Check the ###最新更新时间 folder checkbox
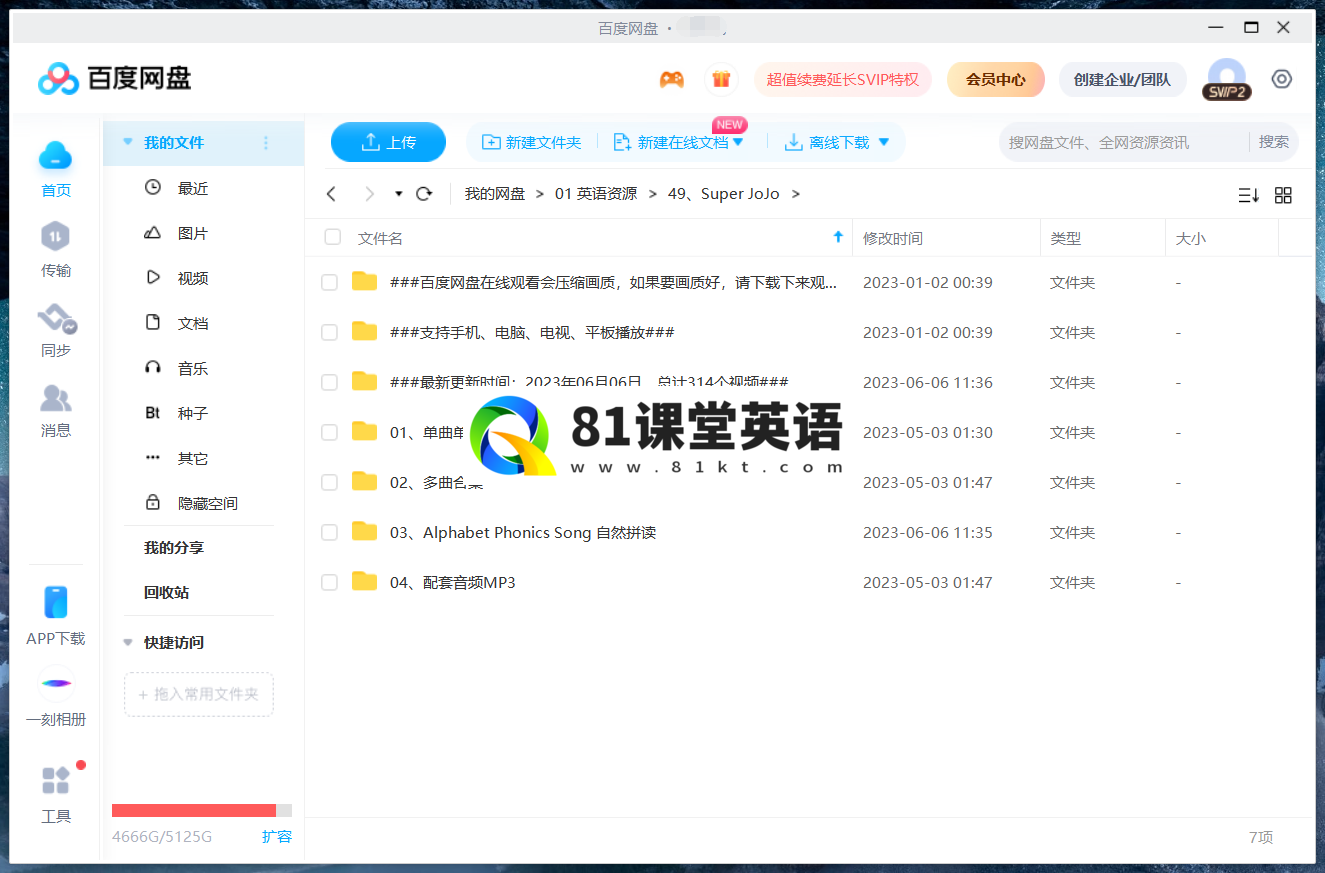1325x873 pixels. (329, 383)
